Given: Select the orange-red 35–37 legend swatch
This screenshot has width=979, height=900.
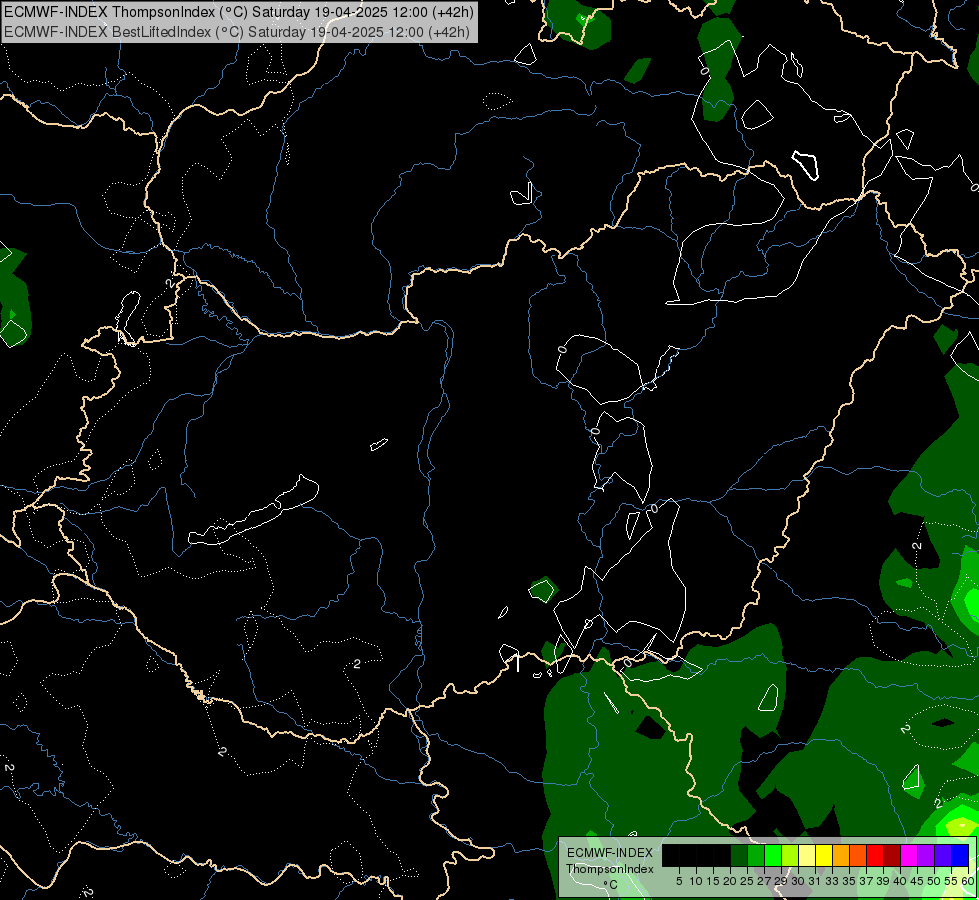Looking at the screenshot, I should pos(858,855).
